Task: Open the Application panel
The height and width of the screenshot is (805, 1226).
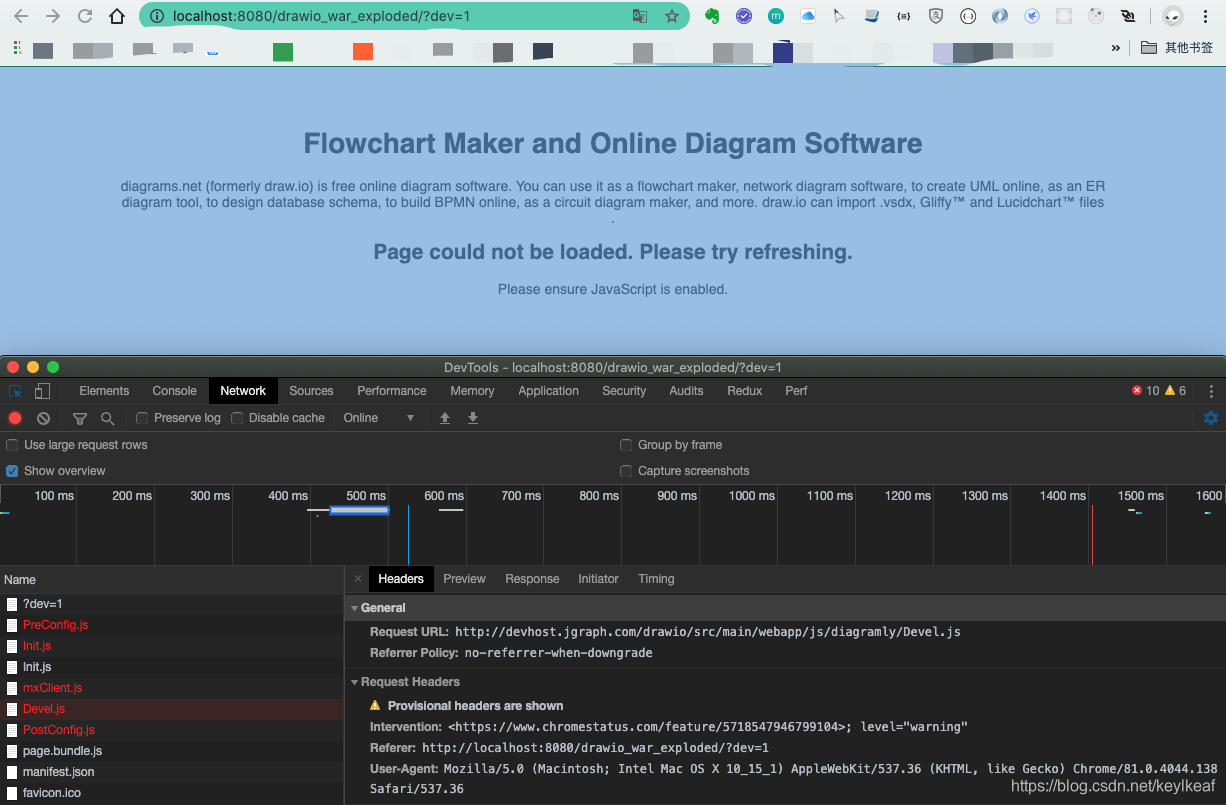Action: 548,391
